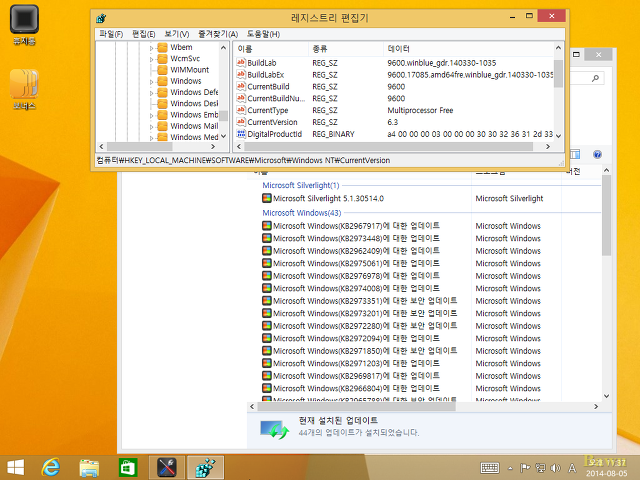Select the WIMMount folder icon
The height and width of the screenshot is (480, 640).
point(162,70)
